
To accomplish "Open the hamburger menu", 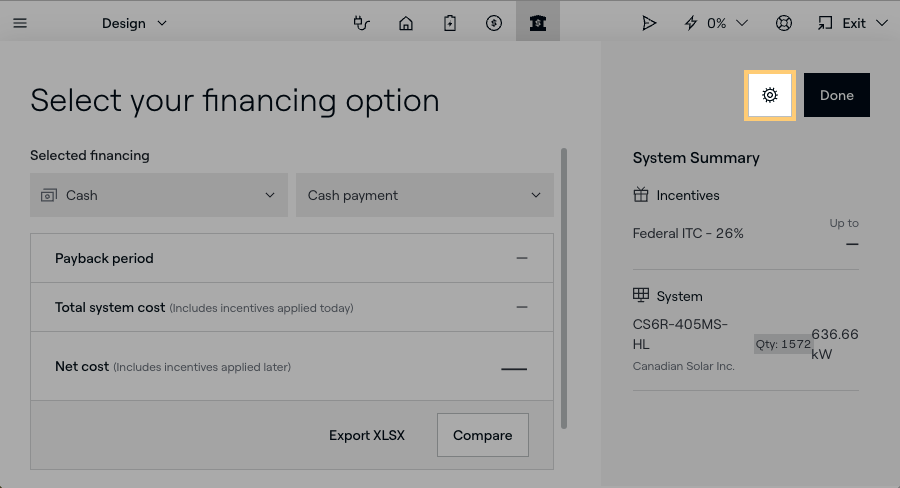I will (x=20, y=23).
